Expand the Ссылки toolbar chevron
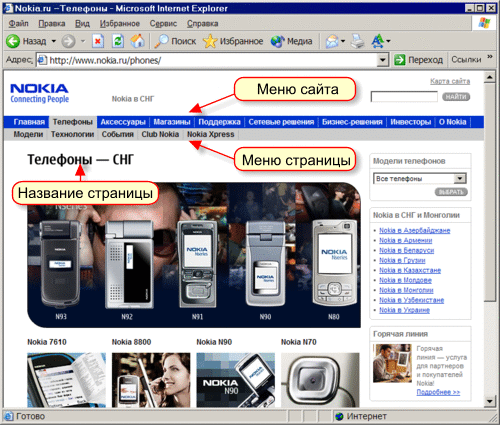 [490, 56]
